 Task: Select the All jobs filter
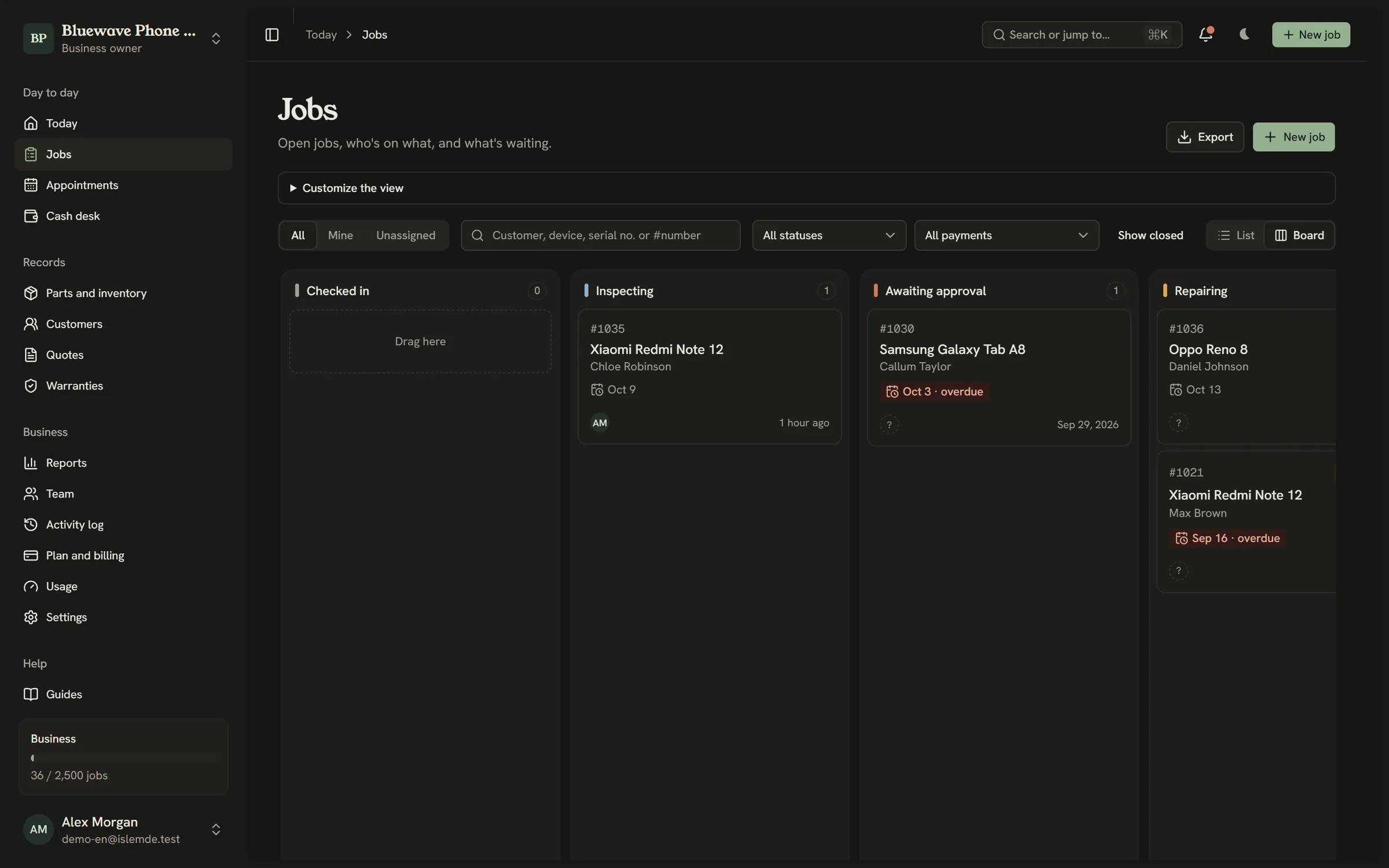coord(298,236)
